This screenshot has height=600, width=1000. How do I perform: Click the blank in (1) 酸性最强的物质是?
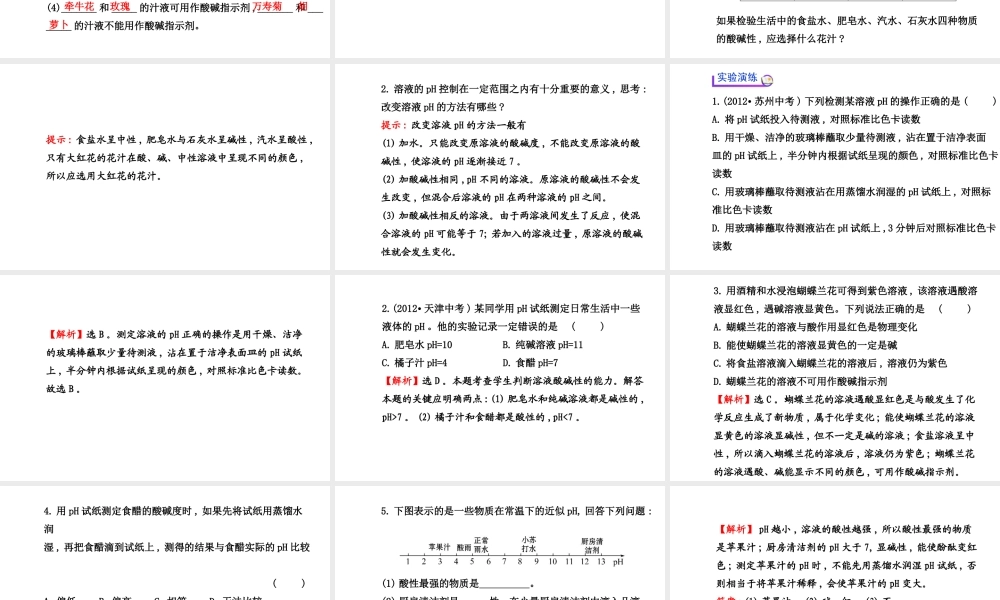[504, 583]
